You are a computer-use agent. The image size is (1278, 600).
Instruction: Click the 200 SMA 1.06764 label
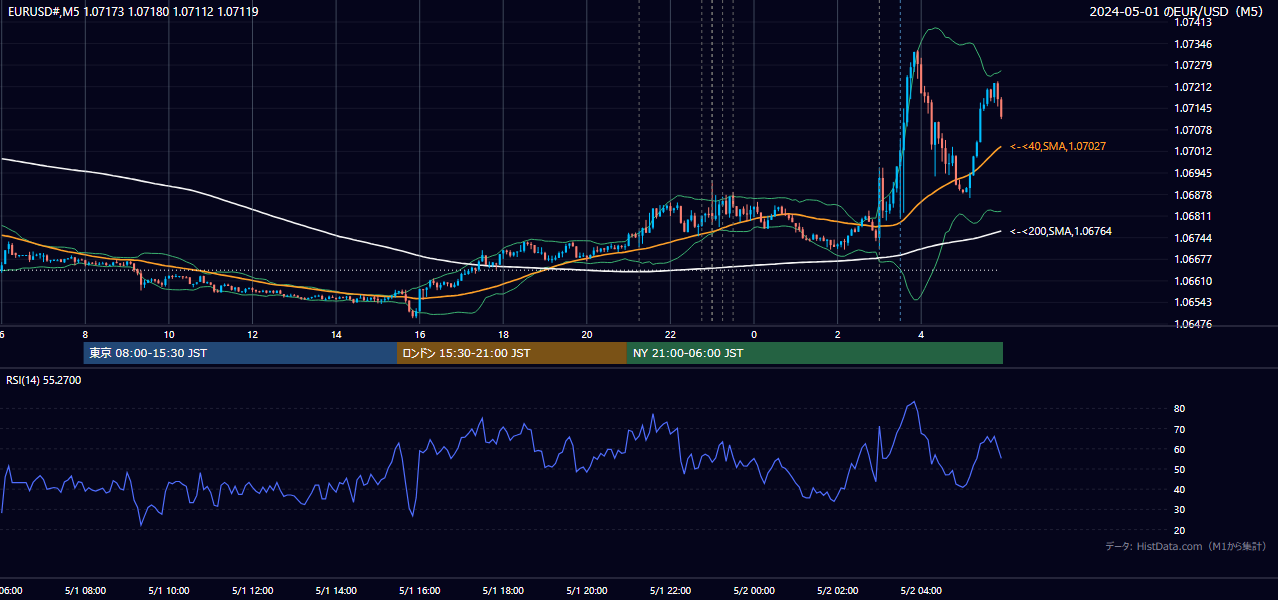pos(1061,231)
